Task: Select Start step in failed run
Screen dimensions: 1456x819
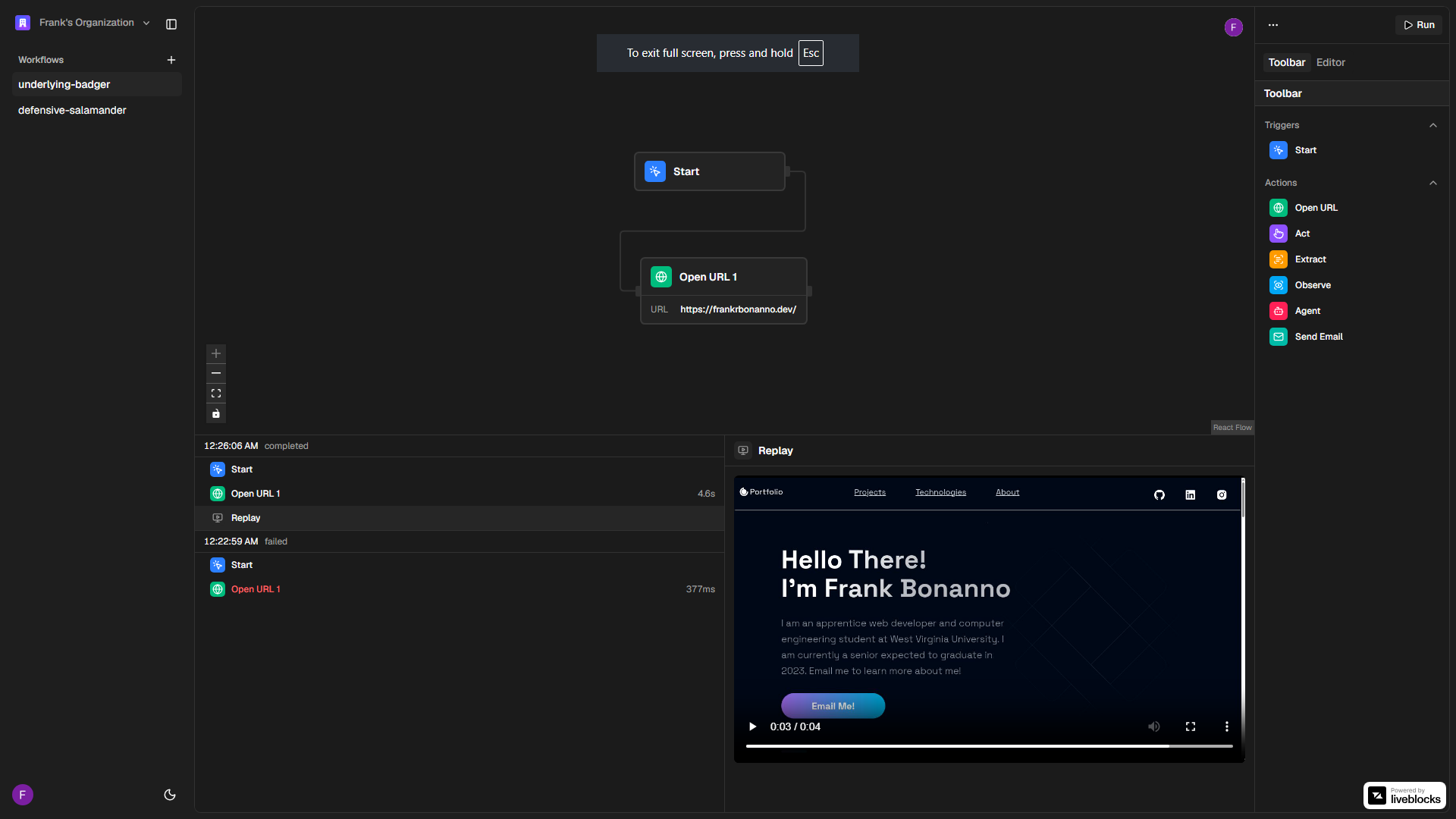Action: [x=460, y=565]
